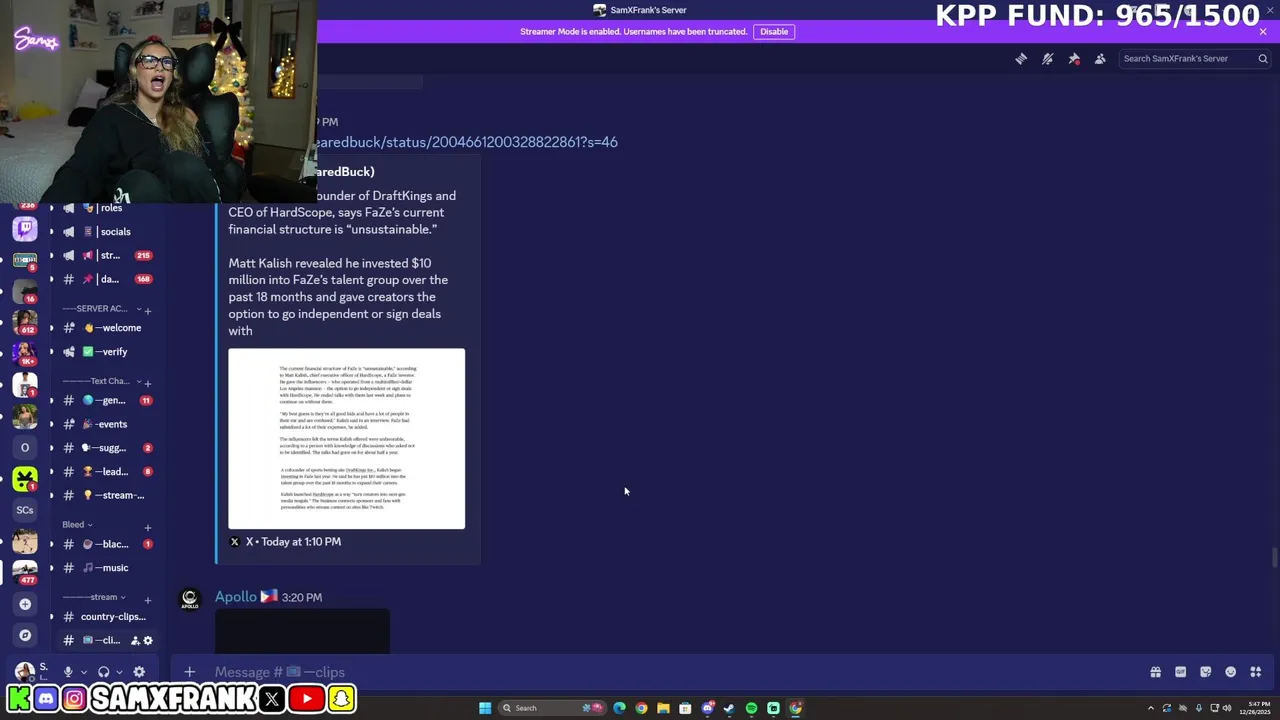Mute the microphone
Screen dimensions: 1280x720
68,672
